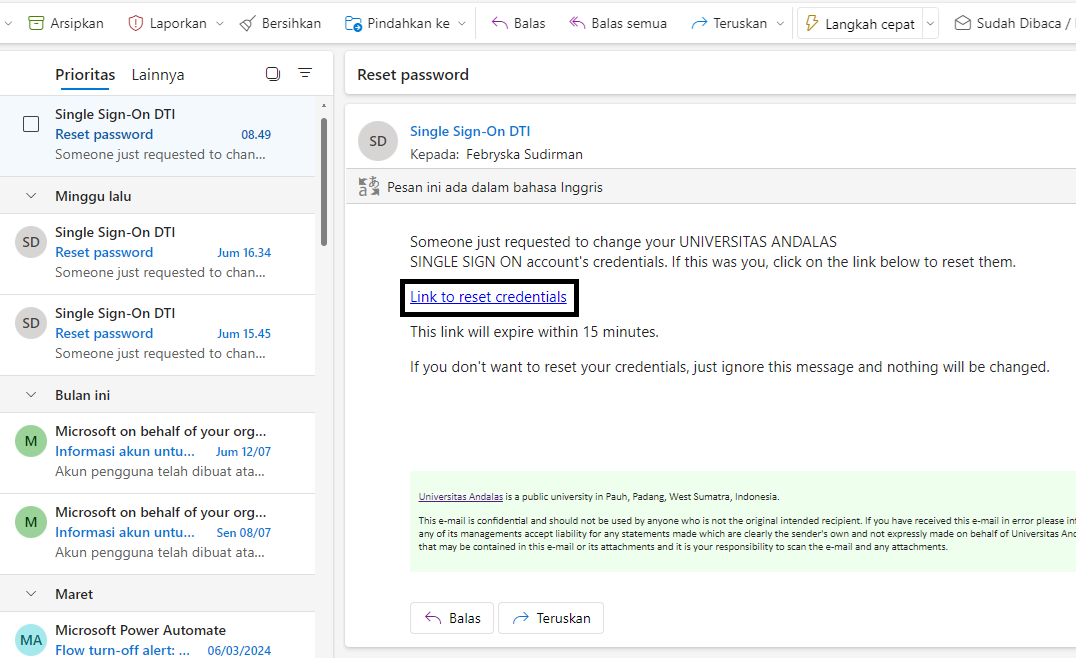The height and width of the screenshot is (658, 1076).
Task: Click recipient name Febryska Sudirman
Action: (x=524, y=154)
